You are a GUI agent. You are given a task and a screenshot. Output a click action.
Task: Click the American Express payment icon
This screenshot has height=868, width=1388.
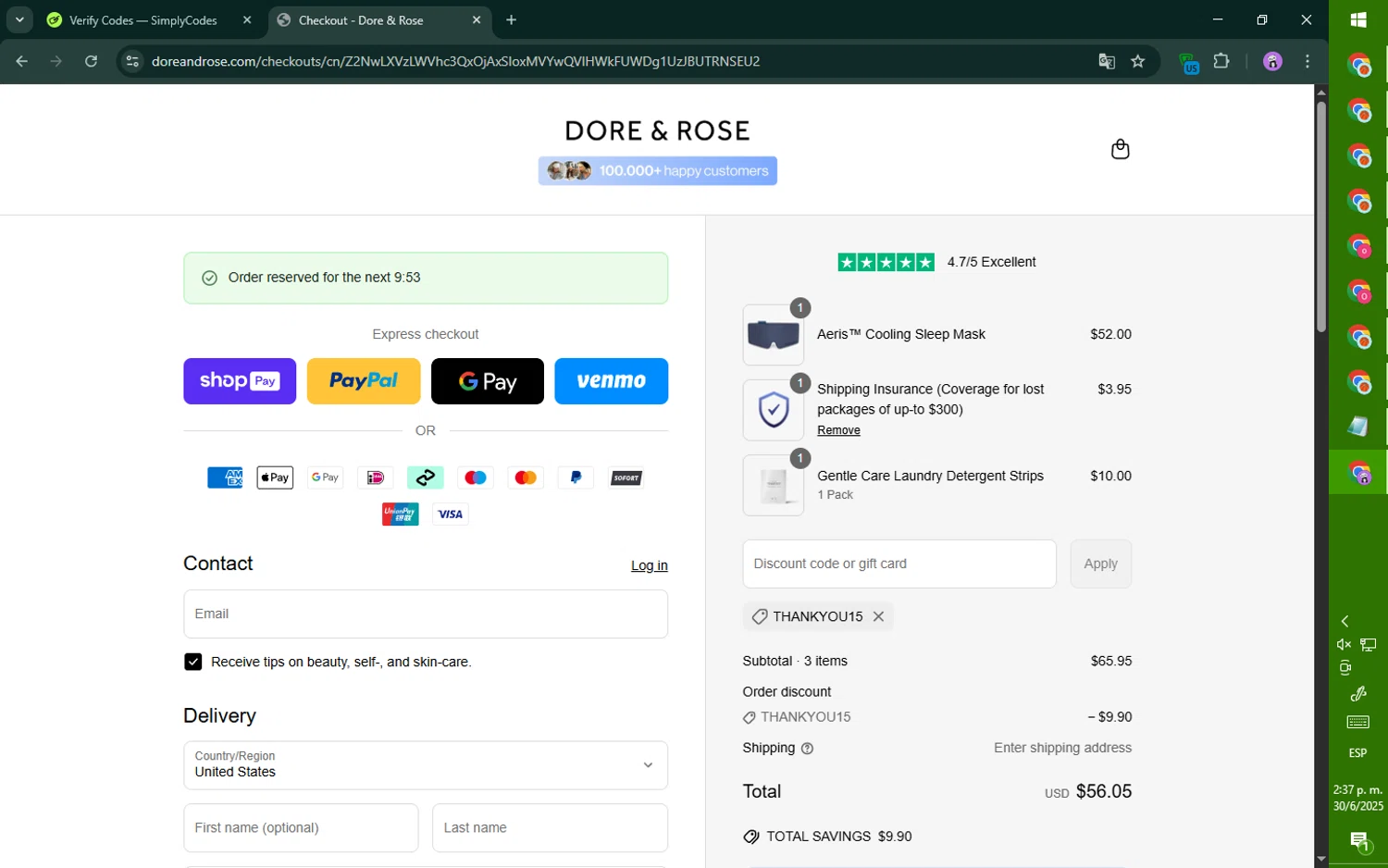point(225,477)
